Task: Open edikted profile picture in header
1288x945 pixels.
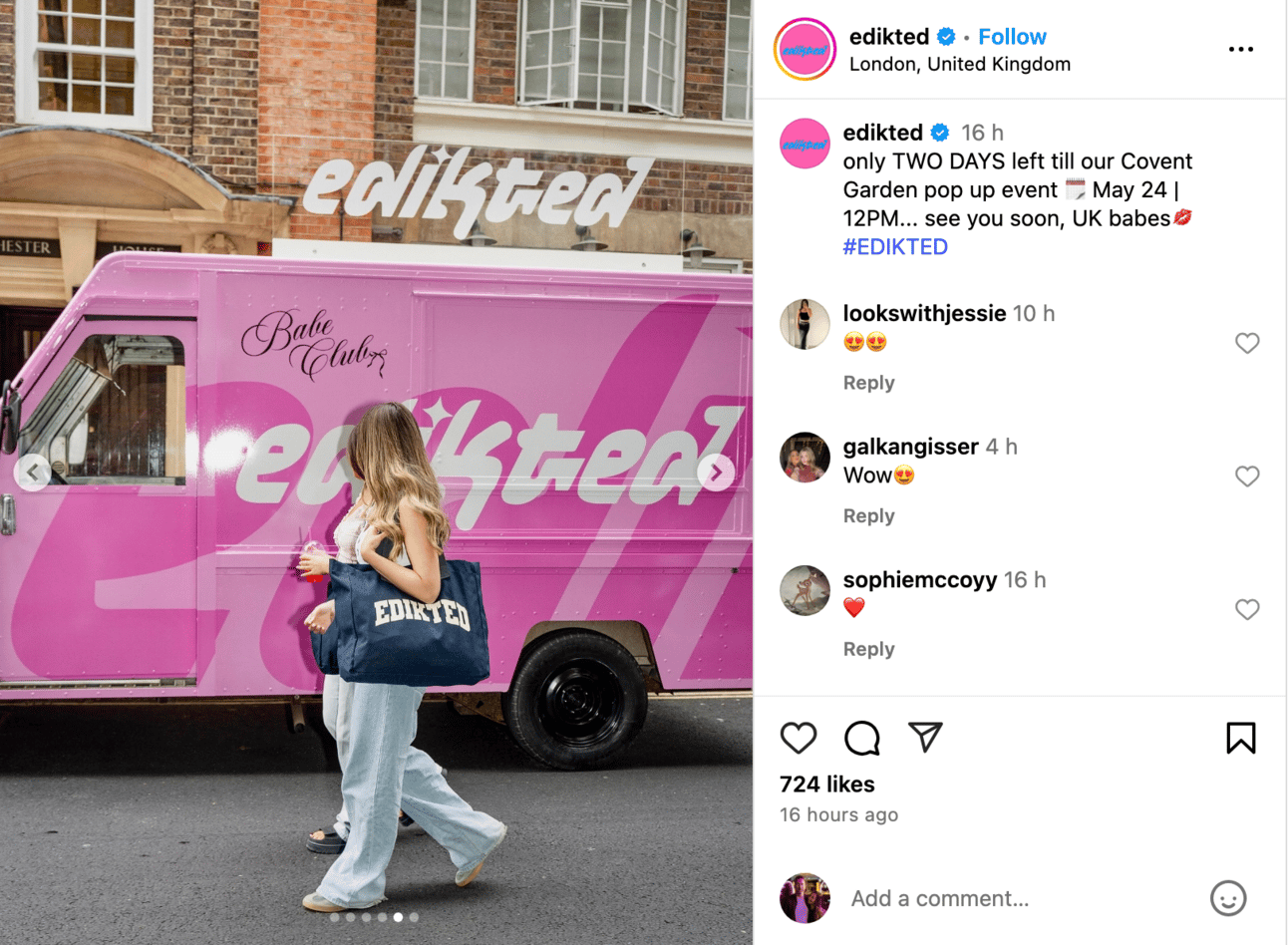Action: [x=805, y=49]
